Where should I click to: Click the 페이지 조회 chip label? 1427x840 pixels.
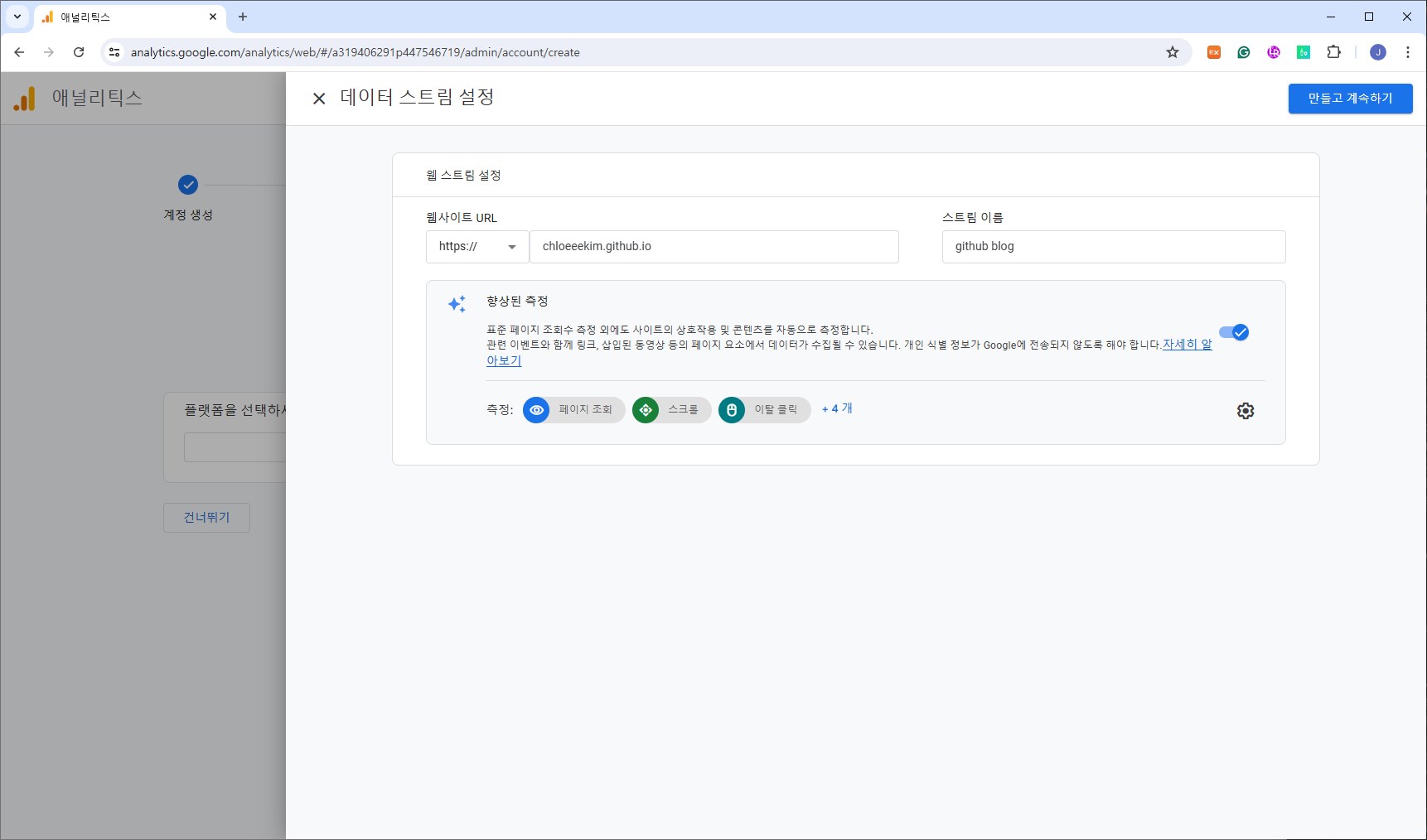tap(586, 410)
